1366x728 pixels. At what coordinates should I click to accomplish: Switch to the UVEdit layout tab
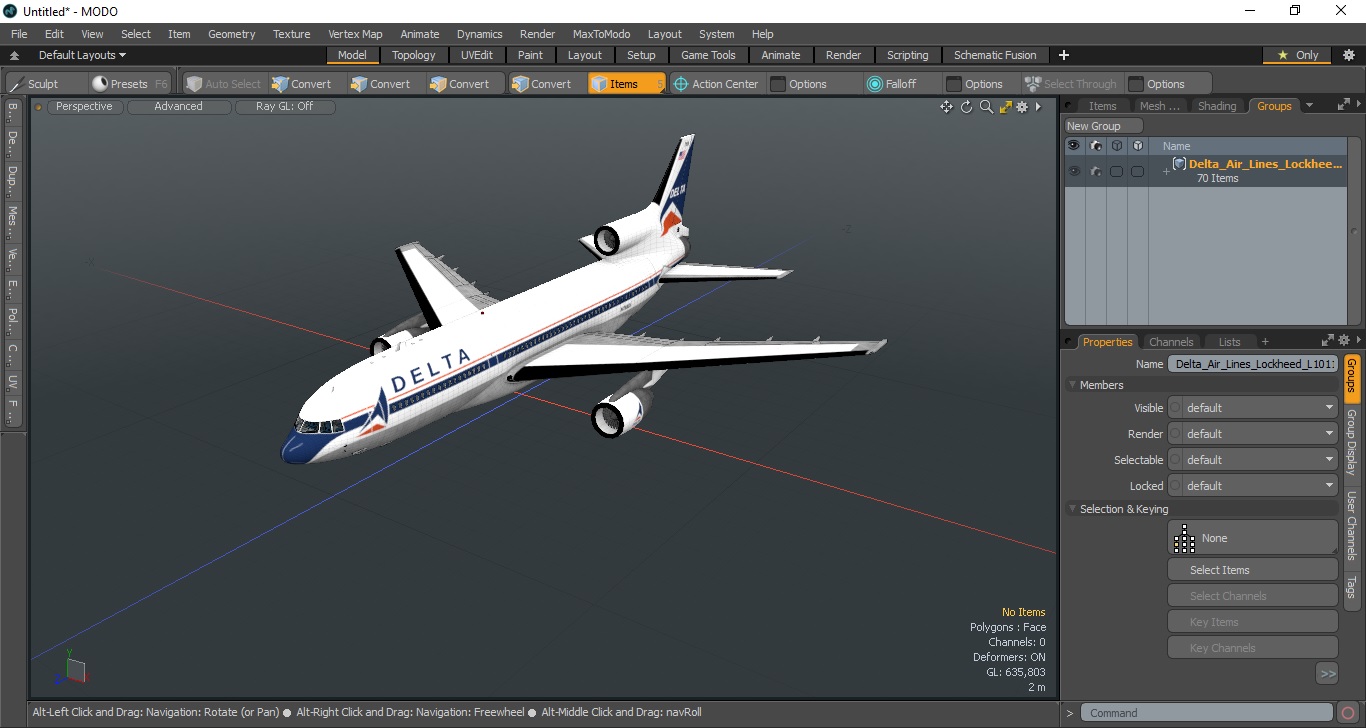(x=477, y=55)
